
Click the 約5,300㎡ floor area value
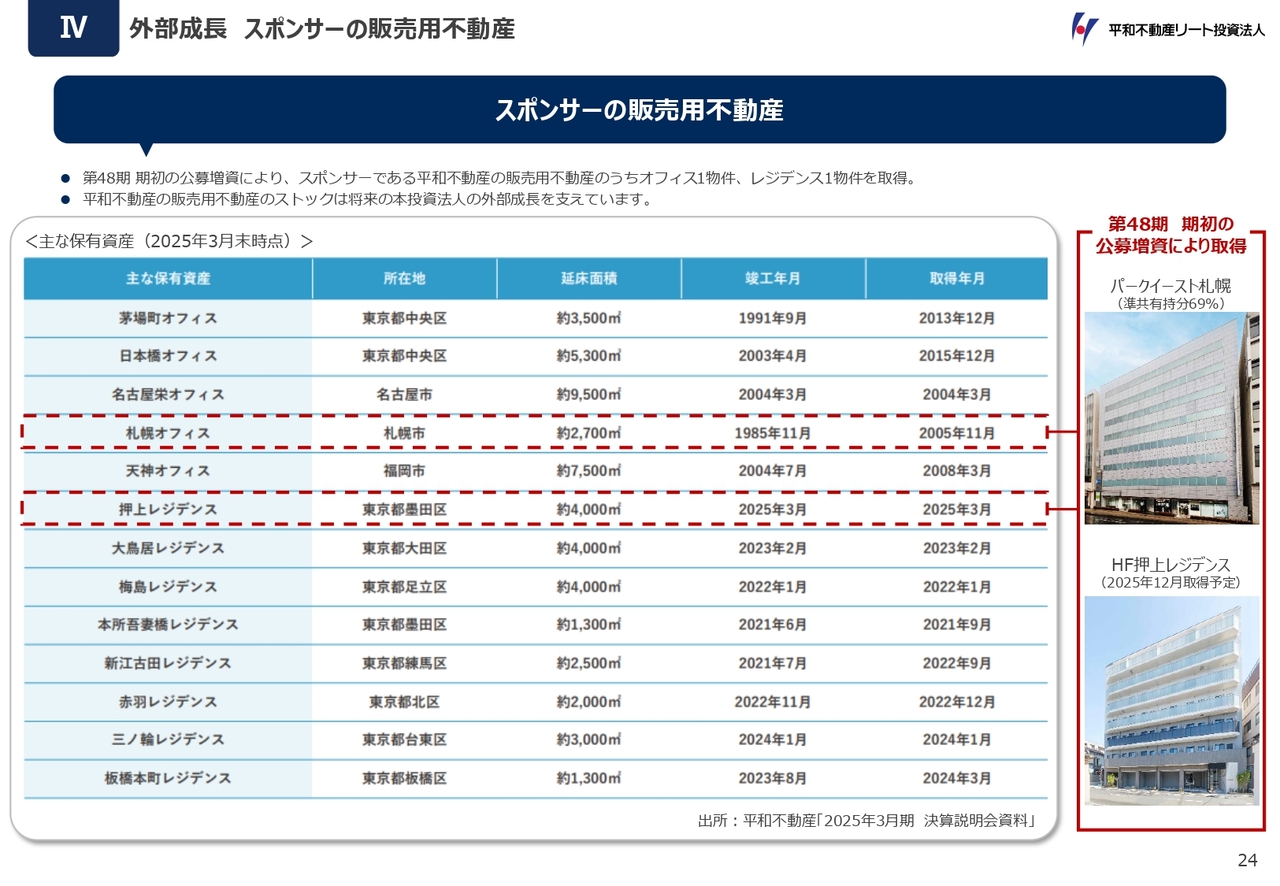click(x=589, y=356)
